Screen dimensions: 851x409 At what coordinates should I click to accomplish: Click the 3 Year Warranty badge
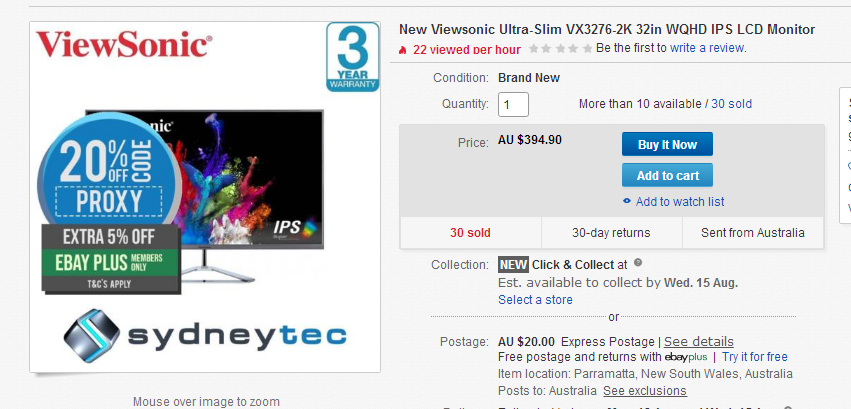click(352, 57)
